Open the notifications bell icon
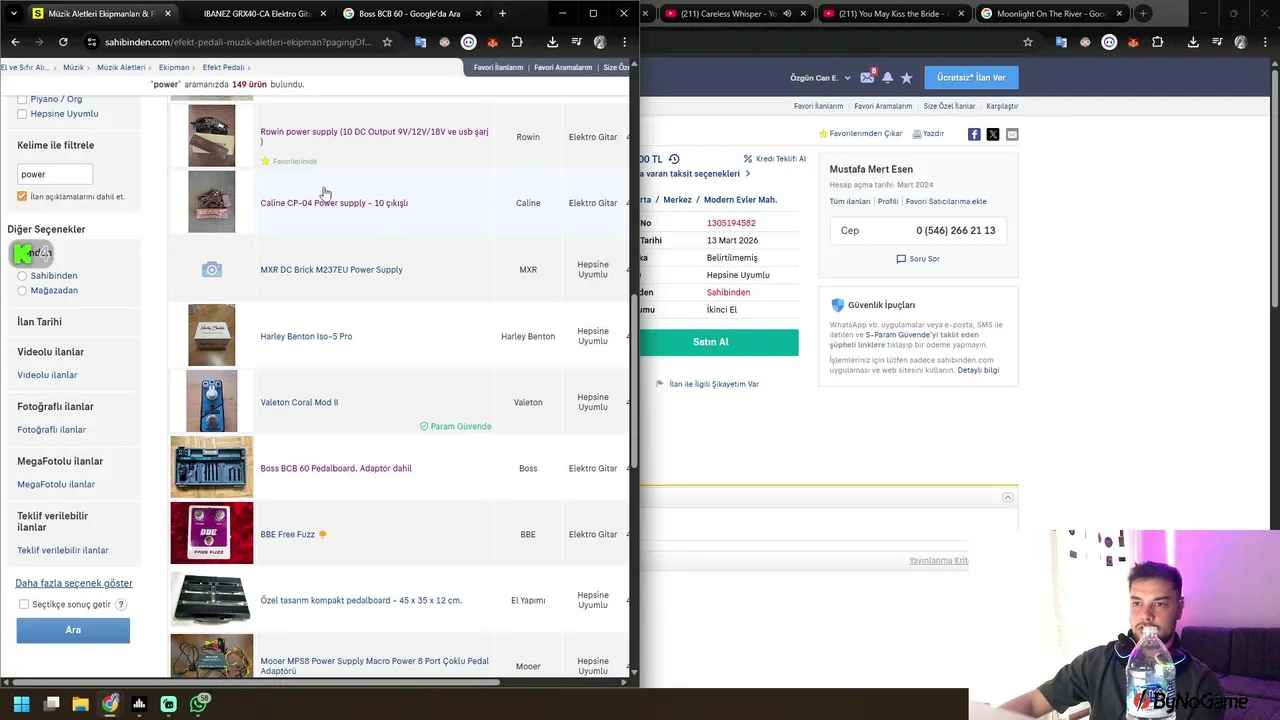Viewport: 1280px width, 720px height. coord(887,77)
